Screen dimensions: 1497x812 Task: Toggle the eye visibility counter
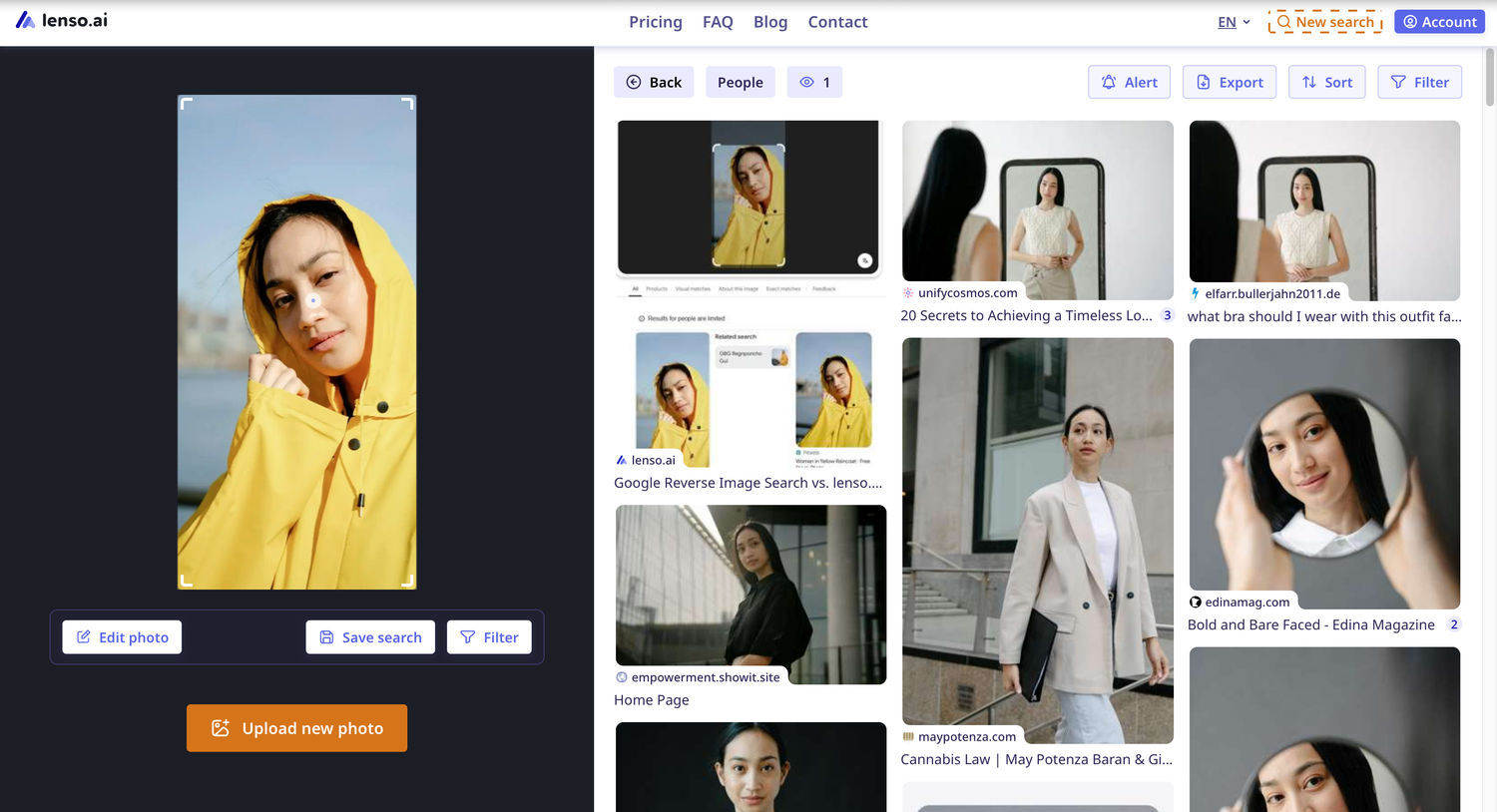tap(814, 82)
